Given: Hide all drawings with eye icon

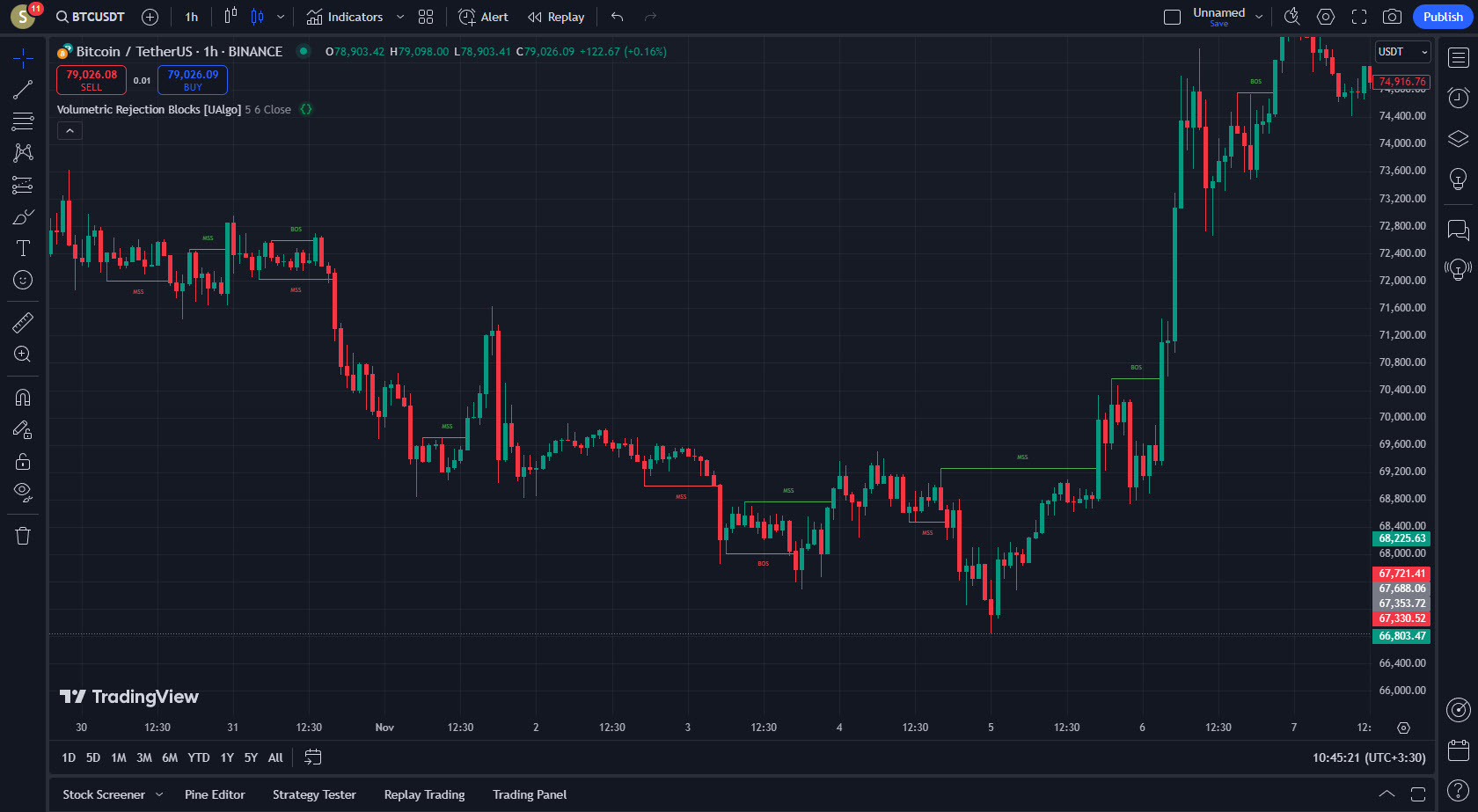Looking at the screenshot, I should [x=23, y=493].
